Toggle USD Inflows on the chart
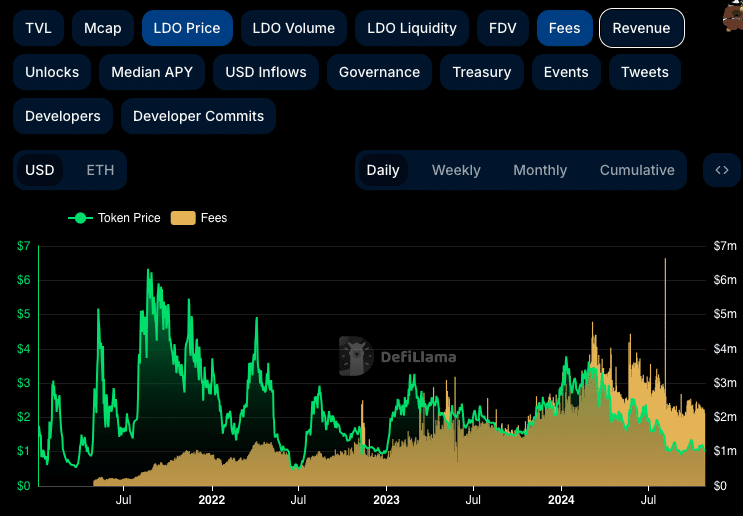This screenshot has height=516, width=743. (266, 72)
